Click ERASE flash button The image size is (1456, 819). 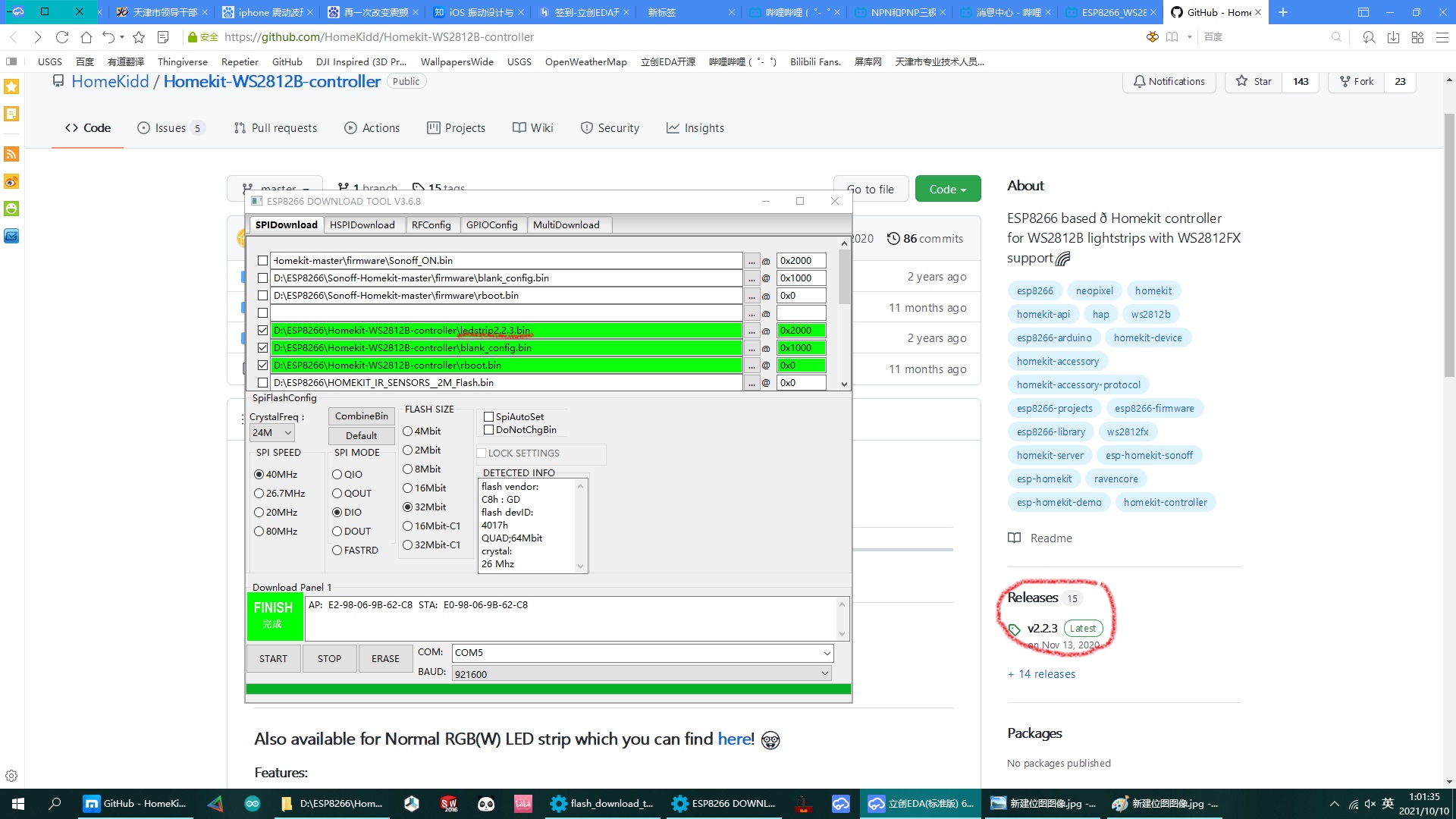(x=385, y=658)
